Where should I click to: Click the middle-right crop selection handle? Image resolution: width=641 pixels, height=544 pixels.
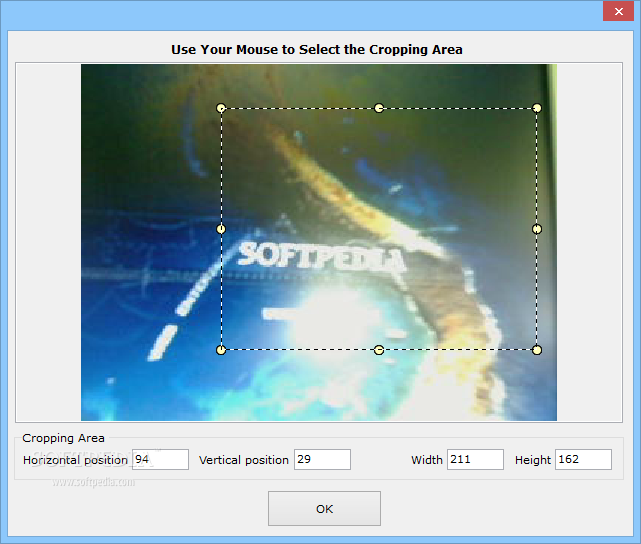(537, 229)
